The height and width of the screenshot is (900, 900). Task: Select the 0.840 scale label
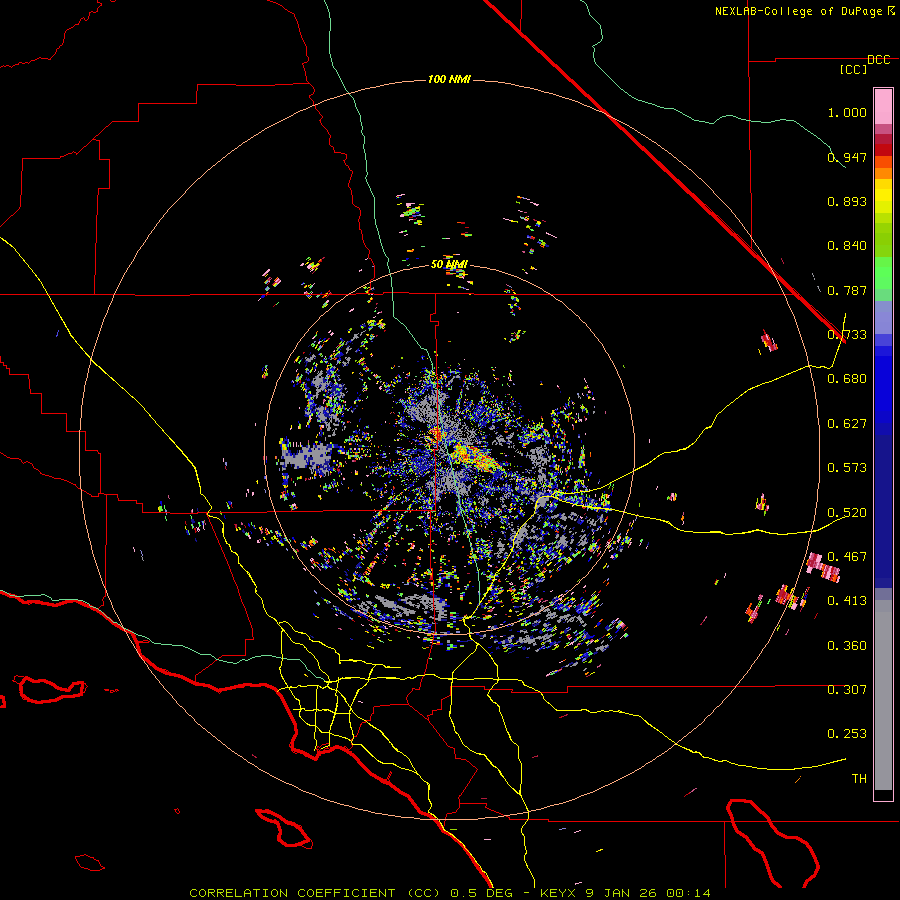click(x=847, y=246)
